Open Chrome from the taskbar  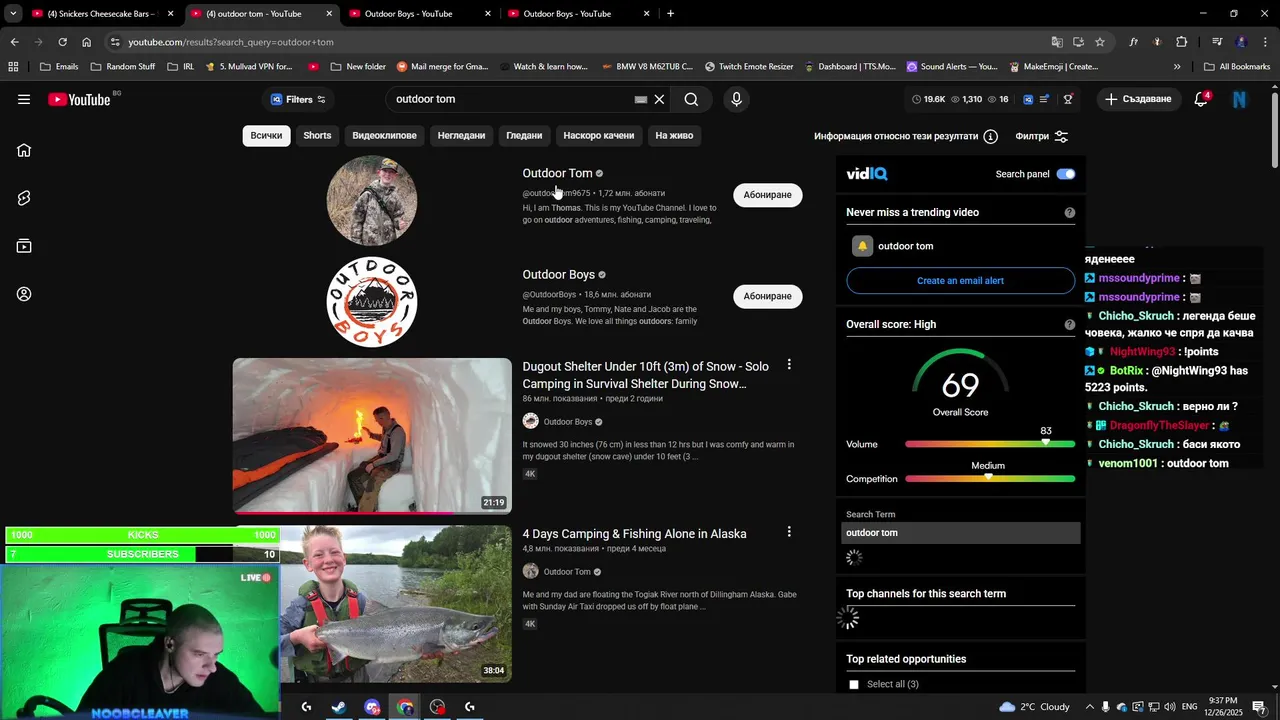[405, 707]
